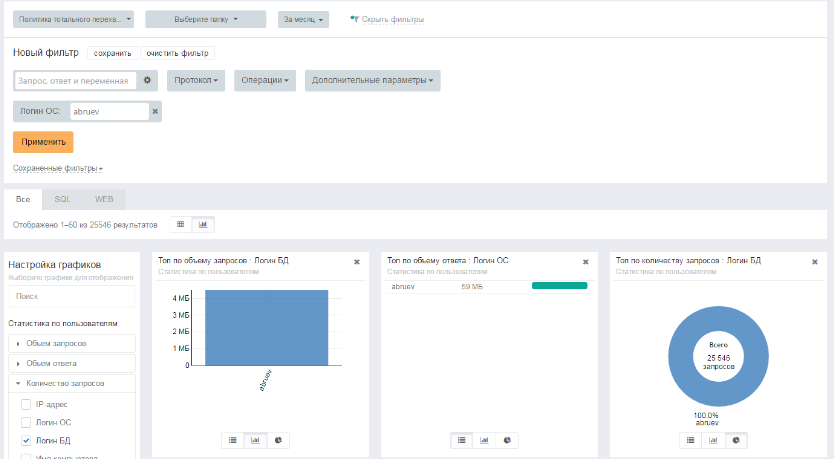Click the orange Применить button
The image size is (834, 459).
coord(43,142)
